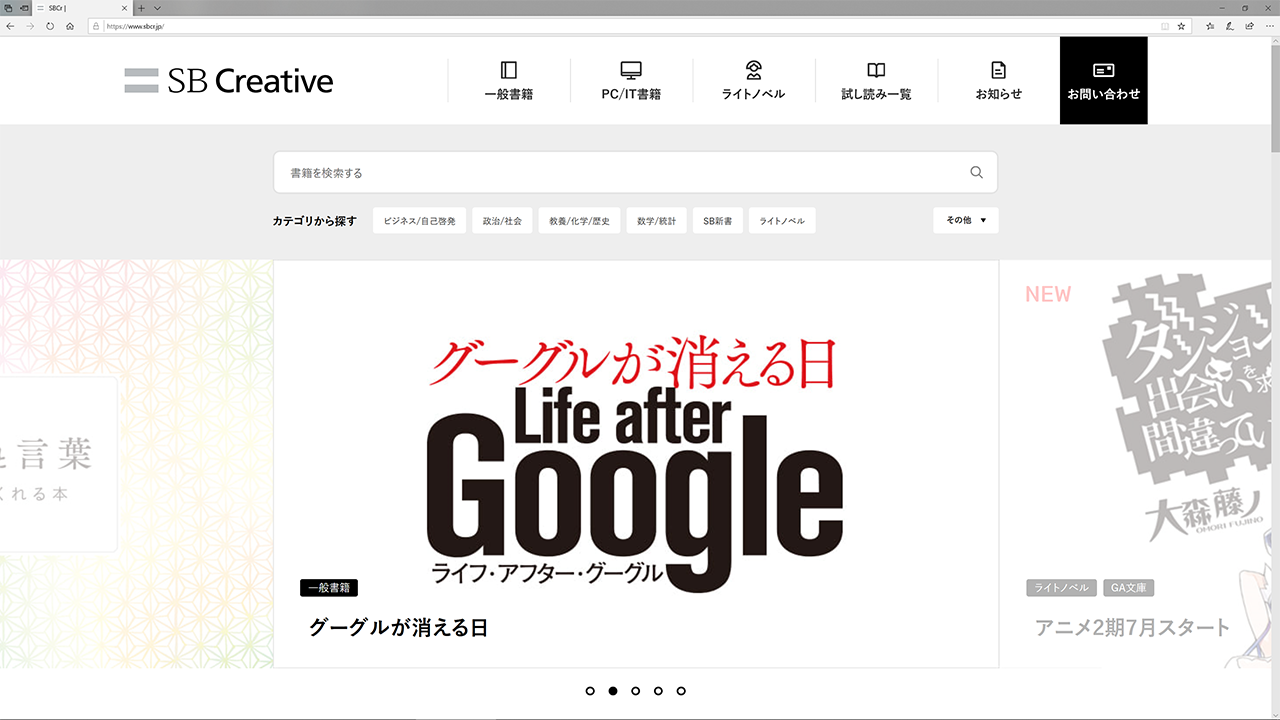Filter by 数学/統計 category
Screen dimensions: 1280x720
point(656,220)
